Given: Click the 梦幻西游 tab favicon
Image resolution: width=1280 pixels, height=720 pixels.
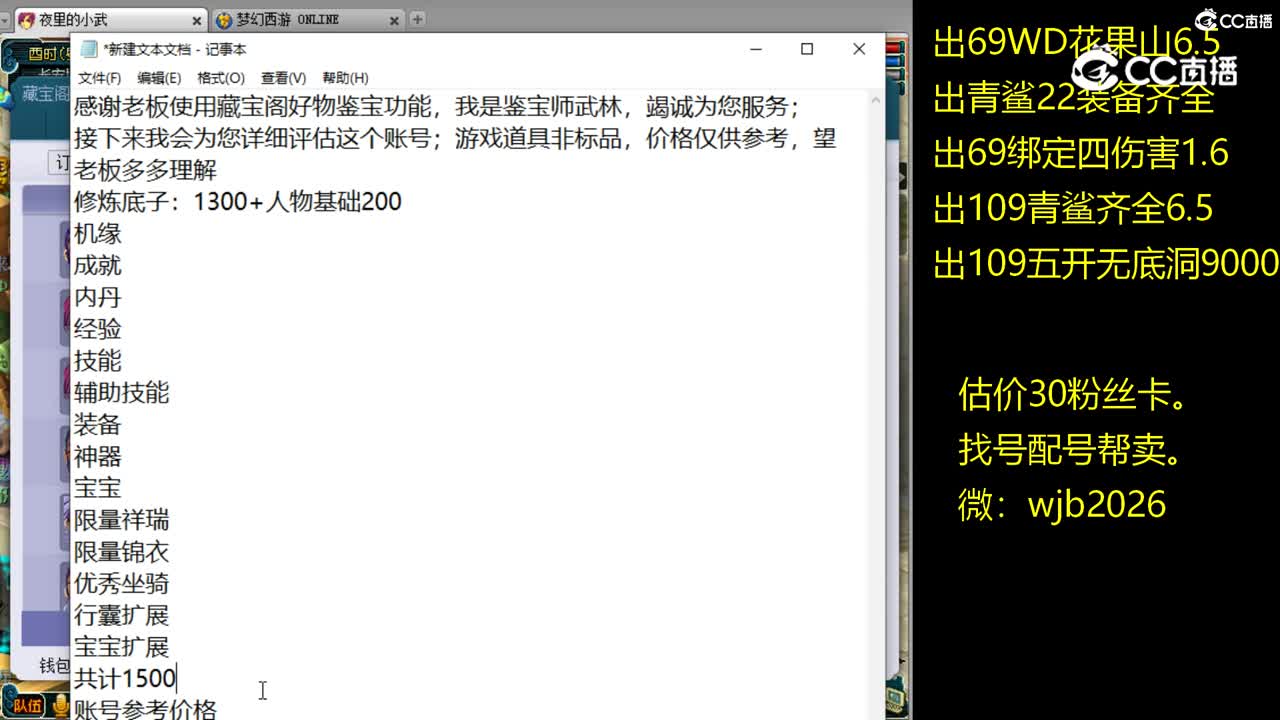Looking at the screenshot, I should [x=224, y=20].
